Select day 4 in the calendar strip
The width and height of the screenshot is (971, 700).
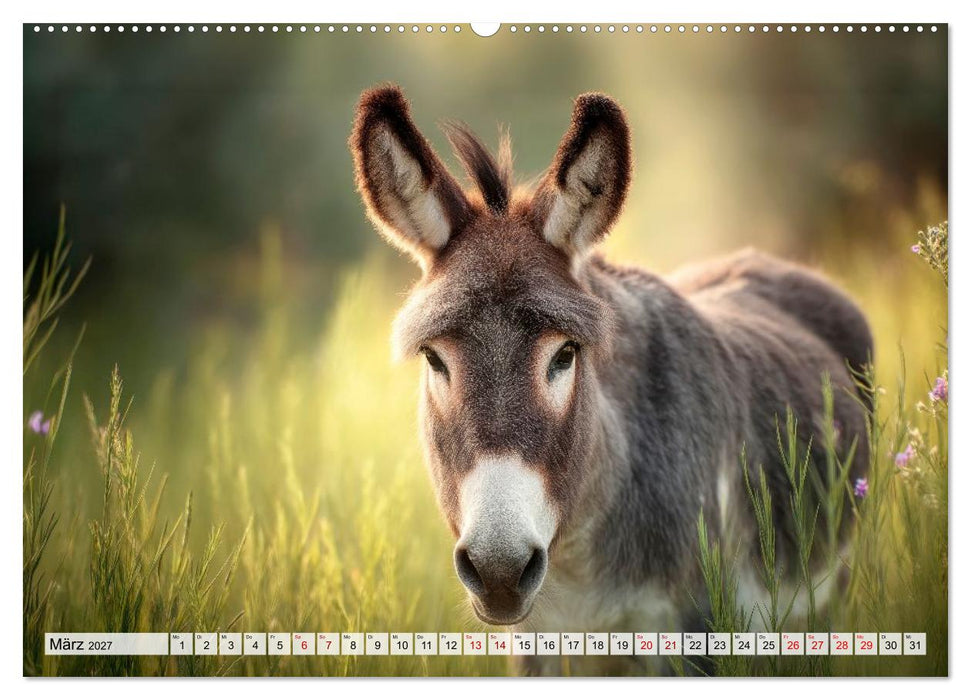(255, 644)
